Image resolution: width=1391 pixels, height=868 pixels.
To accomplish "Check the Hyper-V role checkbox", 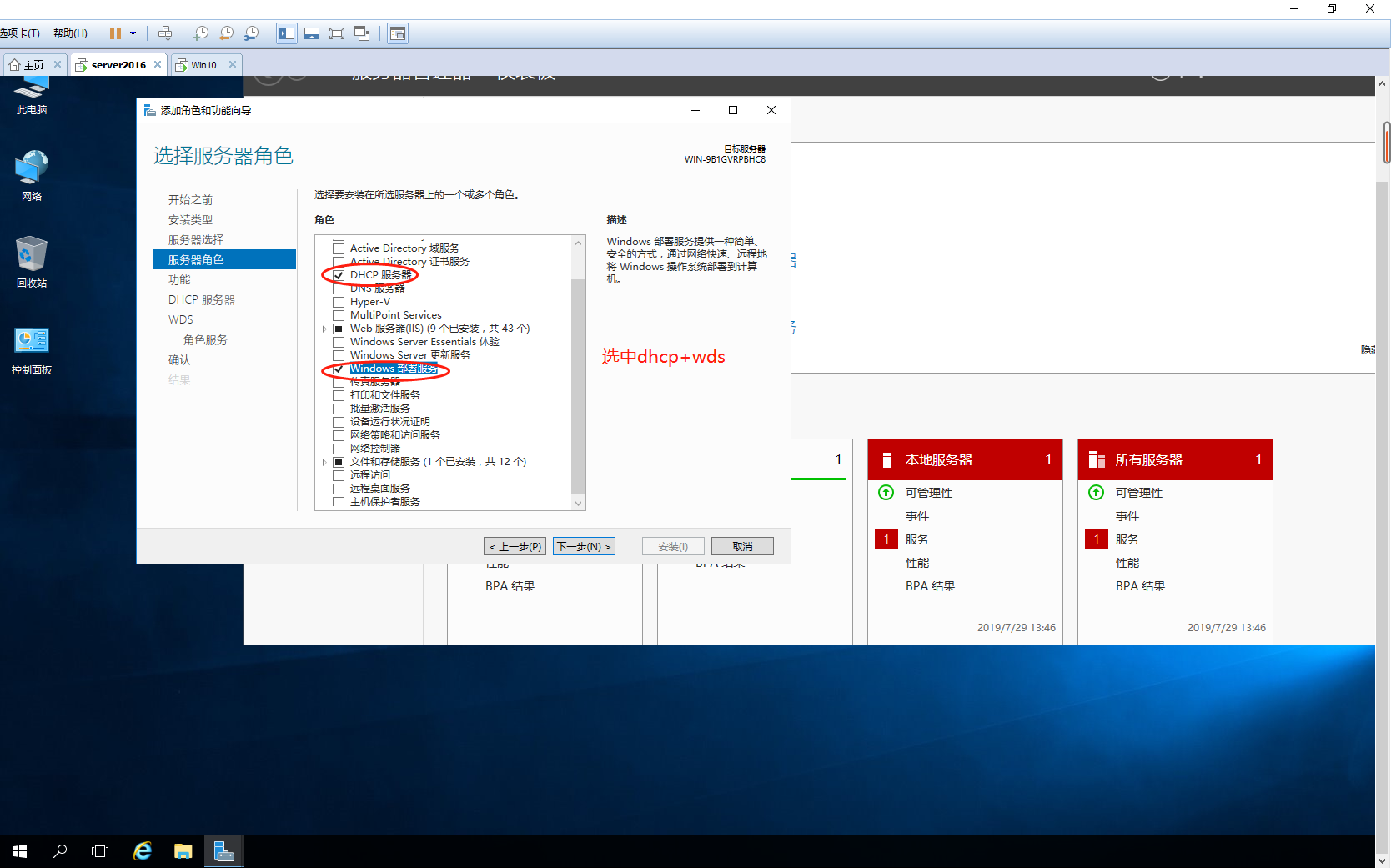I will [x=339, y=302].
